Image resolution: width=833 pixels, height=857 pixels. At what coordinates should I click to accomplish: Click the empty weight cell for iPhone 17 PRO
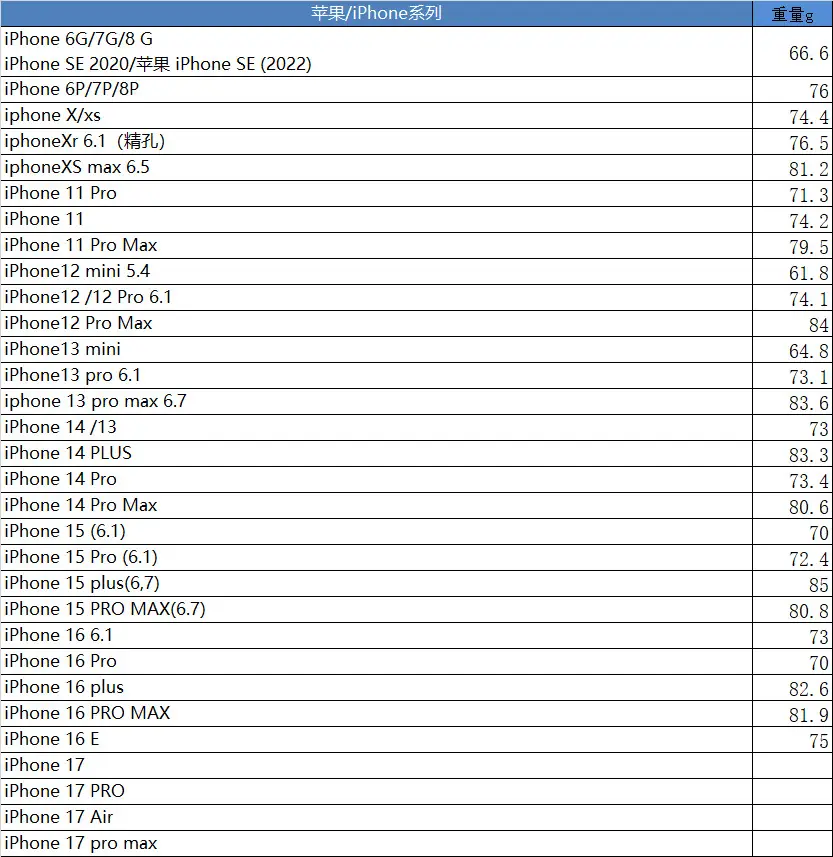click(x=793, y=791)
